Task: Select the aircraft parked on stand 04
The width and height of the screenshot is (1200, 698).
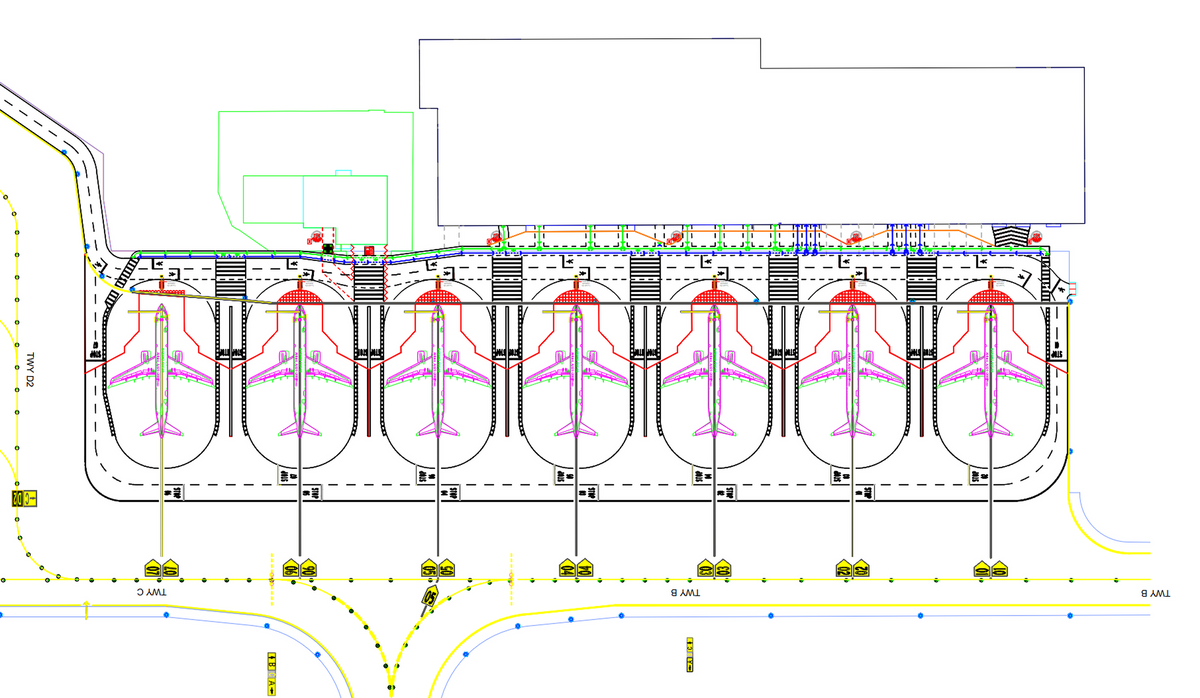Action: coord(576,371)
